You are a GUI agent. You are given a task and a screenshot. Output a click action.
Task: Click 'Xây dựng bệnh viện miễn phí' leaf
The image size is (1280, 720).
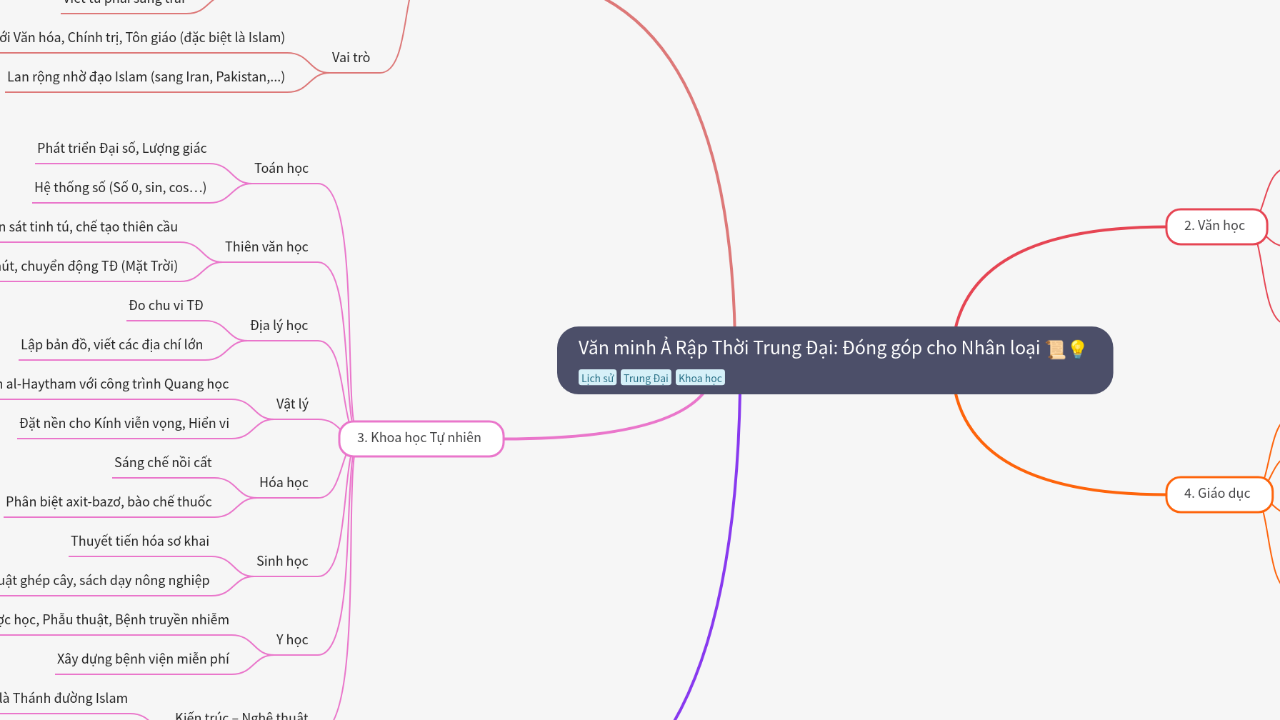click(143, 659)
